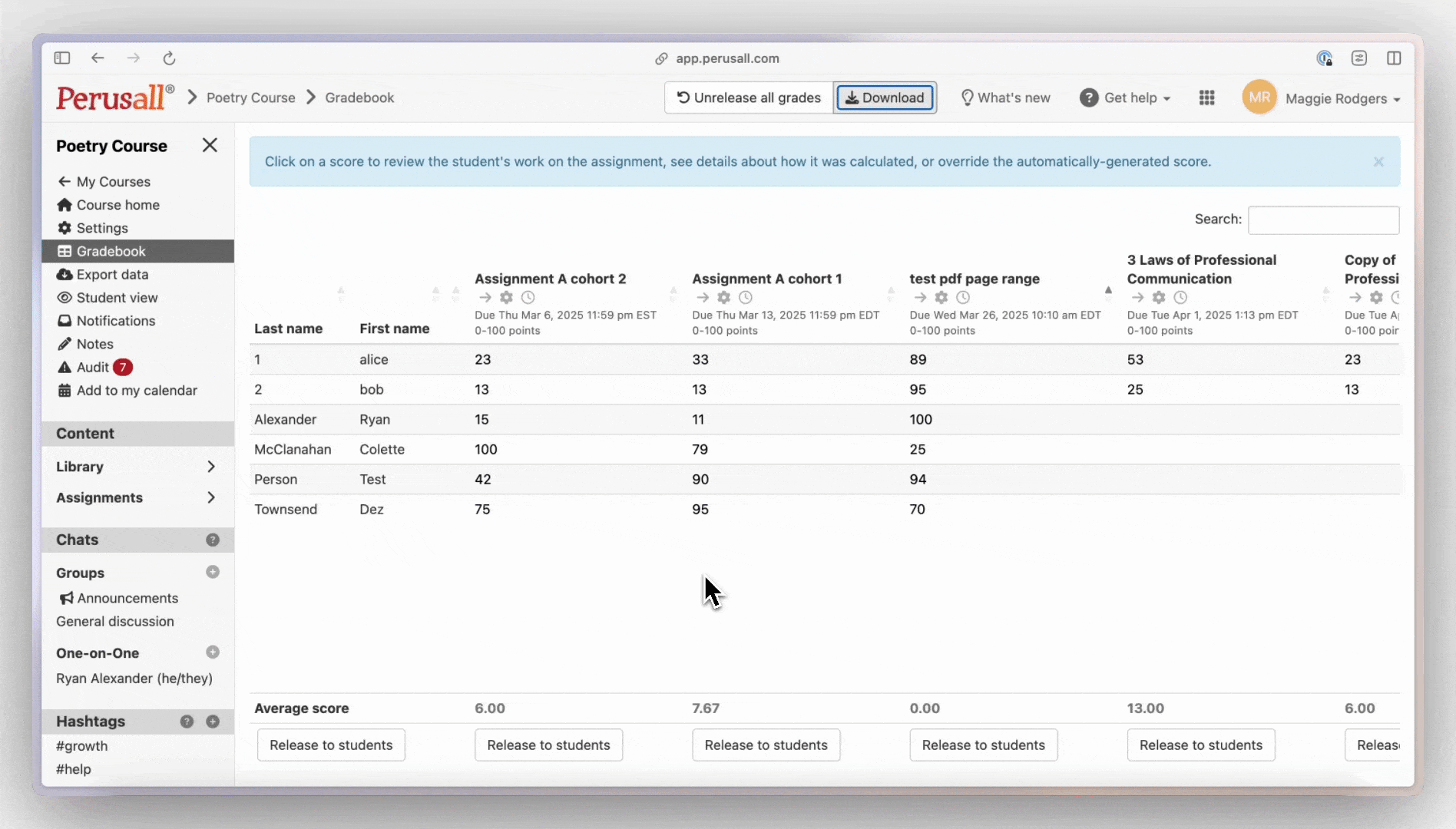Add a new group with the Groups plus icon

click(213, 572)
